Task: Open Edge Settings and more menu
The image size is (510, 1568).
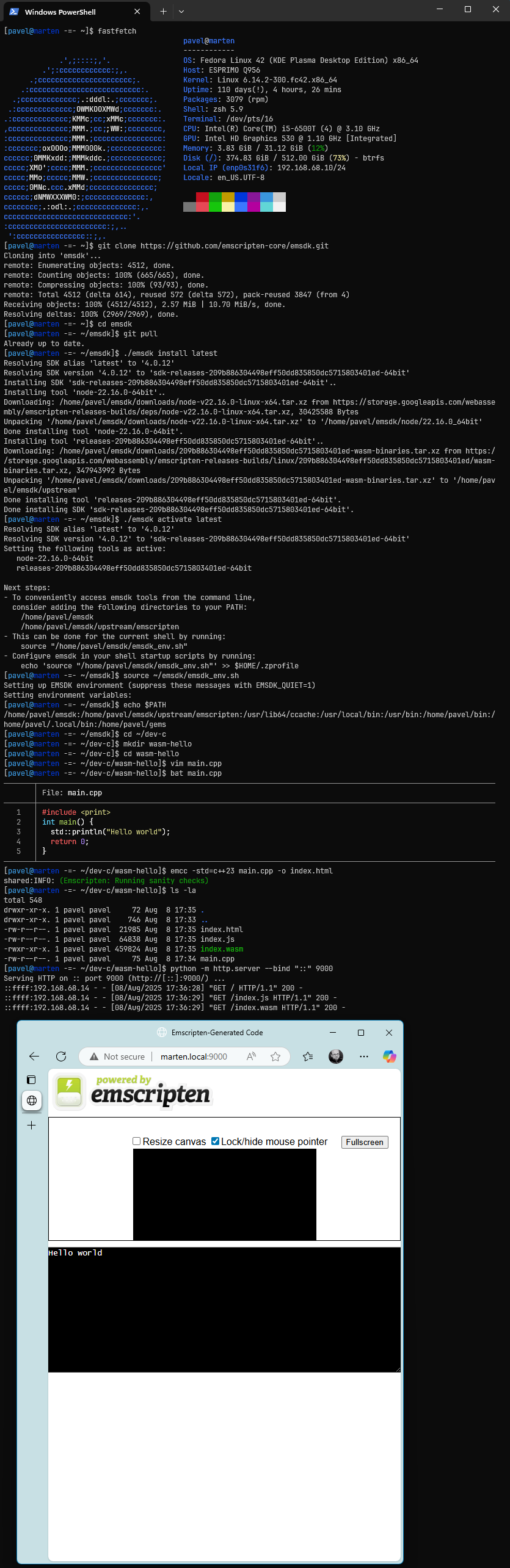Action: pyautogui.click(x=364, y=1057)
